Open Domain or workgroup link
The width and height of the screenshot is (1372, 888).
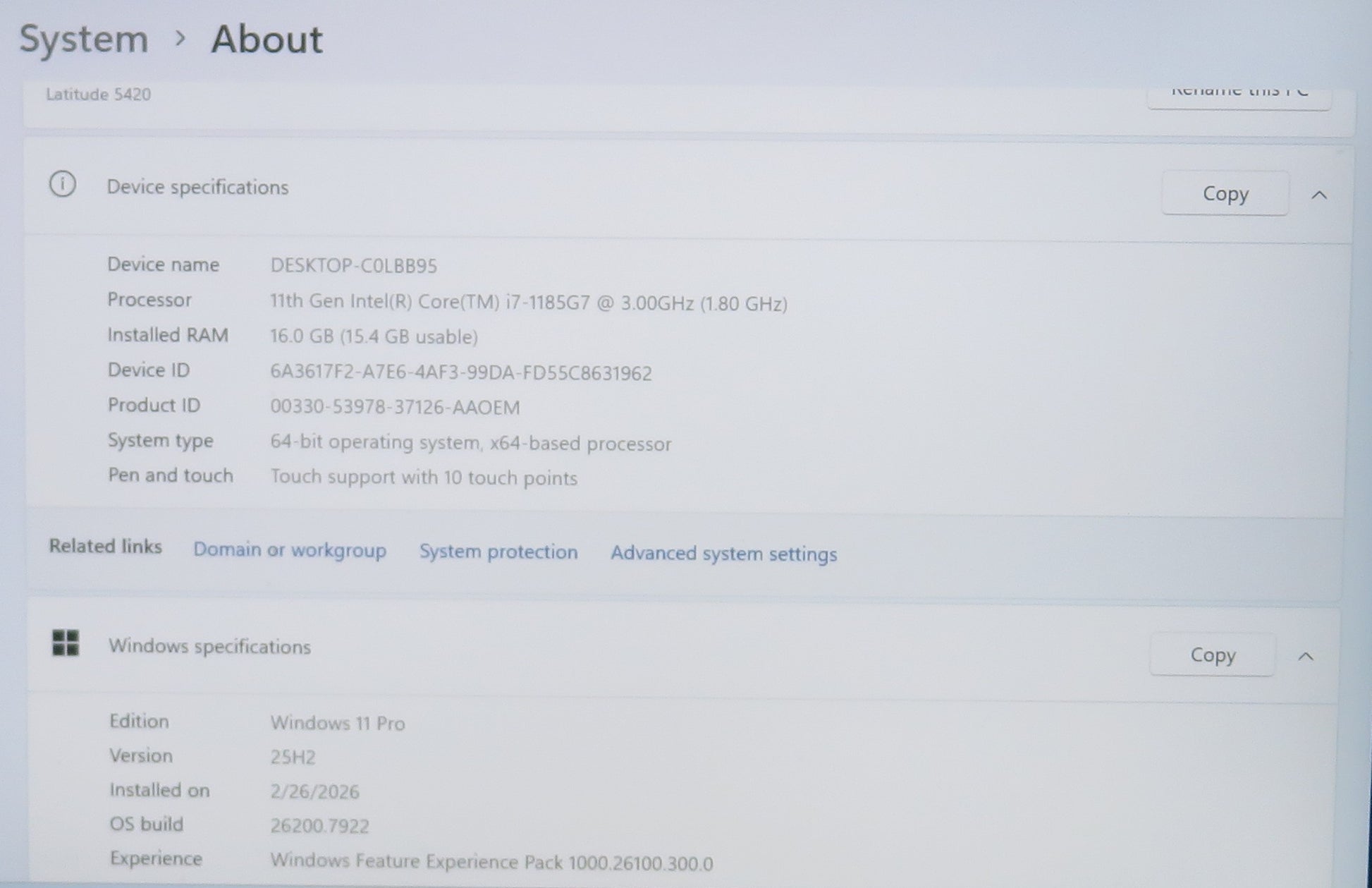point(289,550)
